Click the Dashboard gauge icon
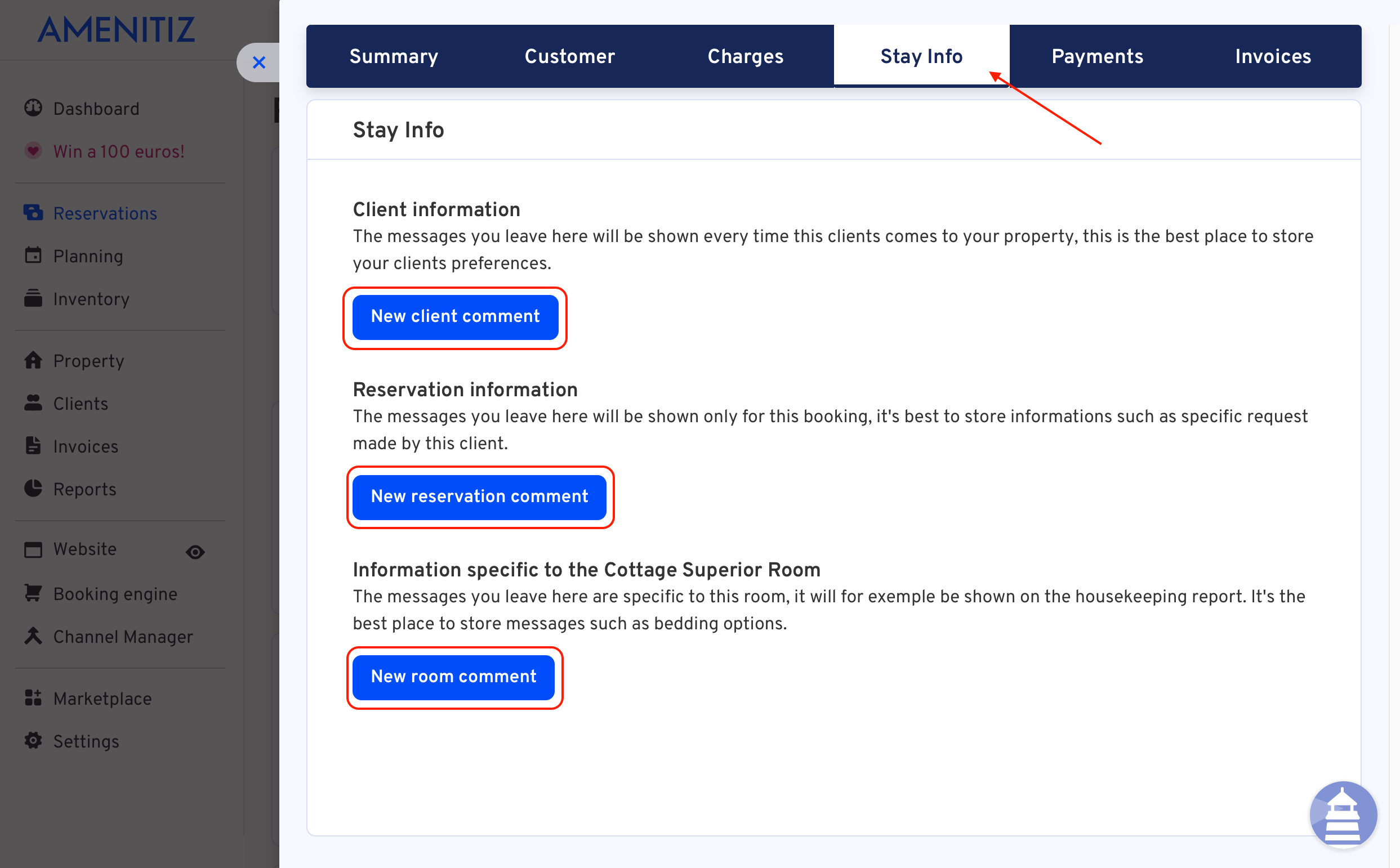Viewport: 1400px width, 868px height. tap(33, 108)
